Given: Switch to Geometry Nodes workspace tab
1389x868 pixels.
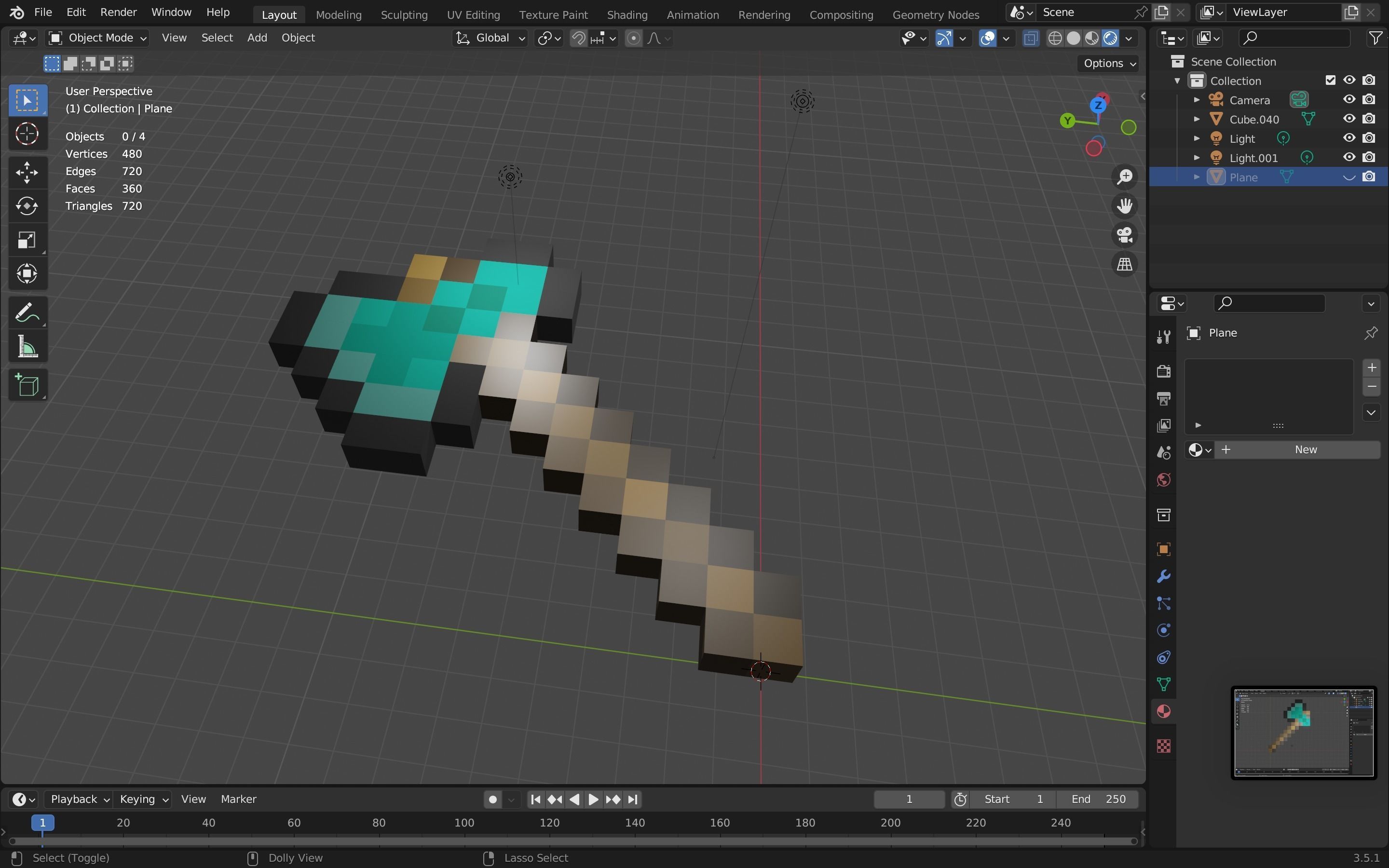Looking at the screenshot, I should [x=936, y=14].
